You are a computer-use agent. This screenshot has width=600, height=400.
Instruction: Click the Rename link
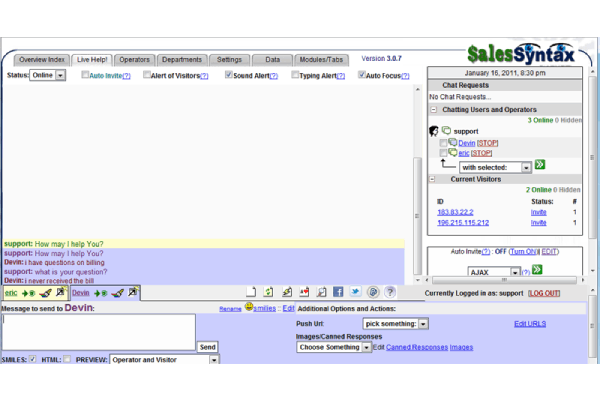230,309
